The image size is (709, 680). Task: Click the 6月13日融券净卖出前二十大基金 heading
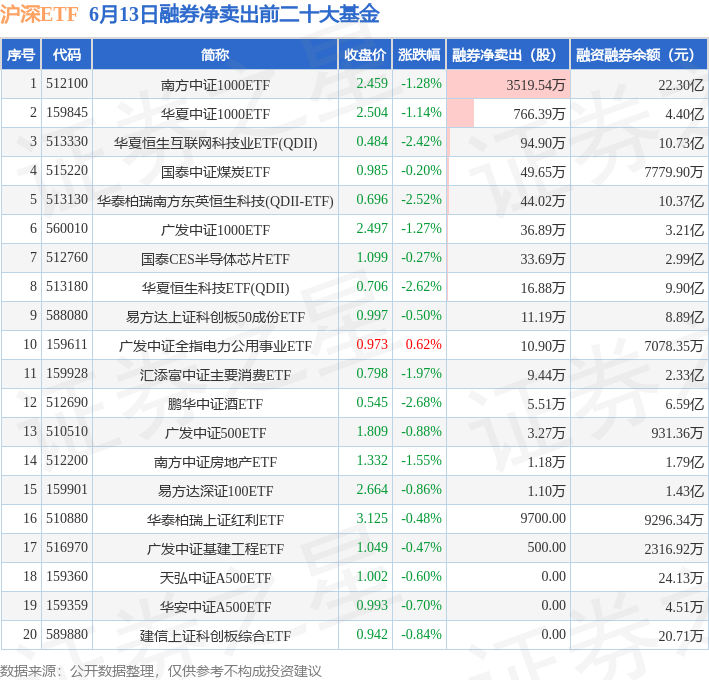pyautogui.click(x=234, y=14)
